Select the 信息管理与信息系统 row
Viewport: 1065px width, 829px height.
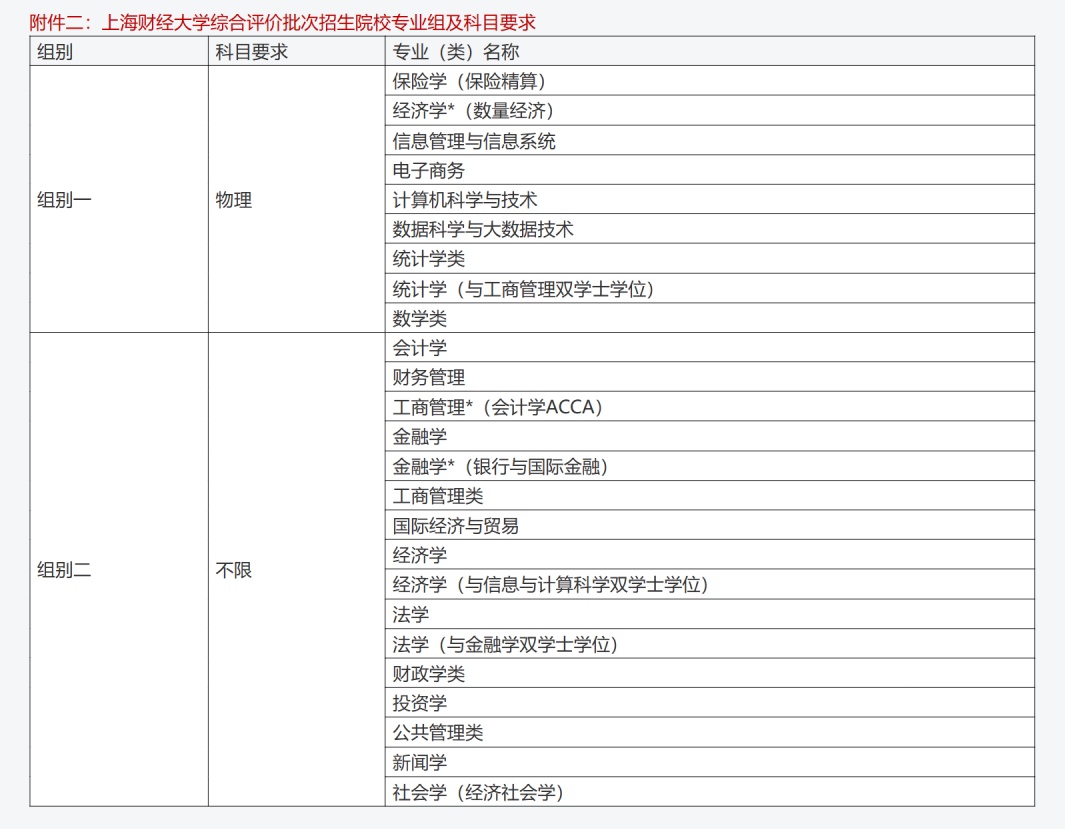[x=710, y=141]
